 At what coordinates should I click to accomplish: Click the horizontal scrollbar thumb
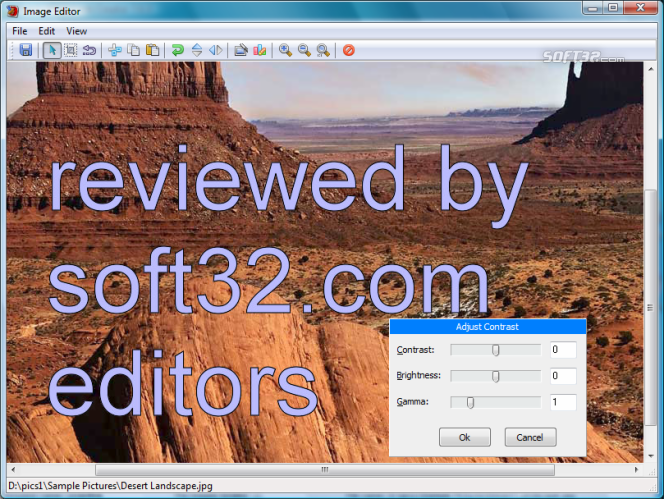click(x=325, y=470)
